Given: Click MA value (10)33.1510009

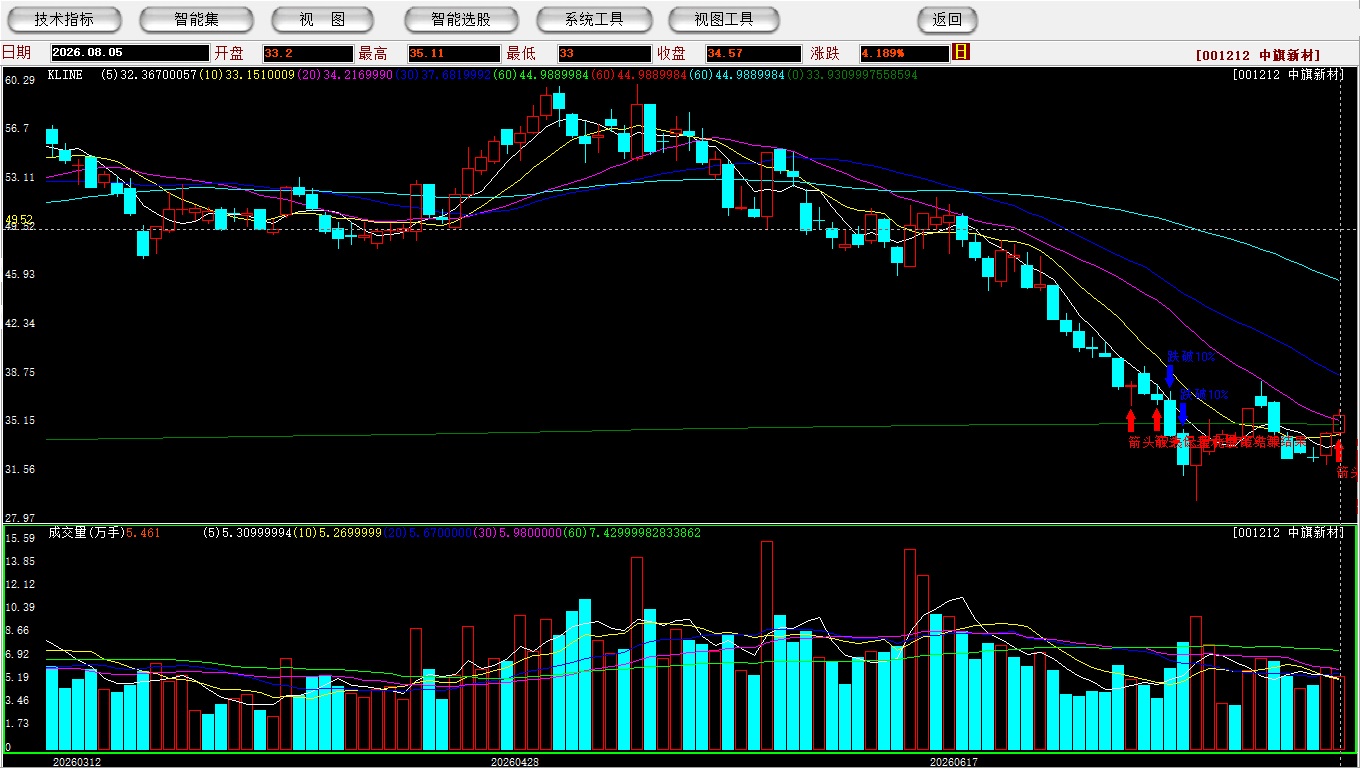Looking at the screenshot, I should pyautogui.click(x=246, y=75).
